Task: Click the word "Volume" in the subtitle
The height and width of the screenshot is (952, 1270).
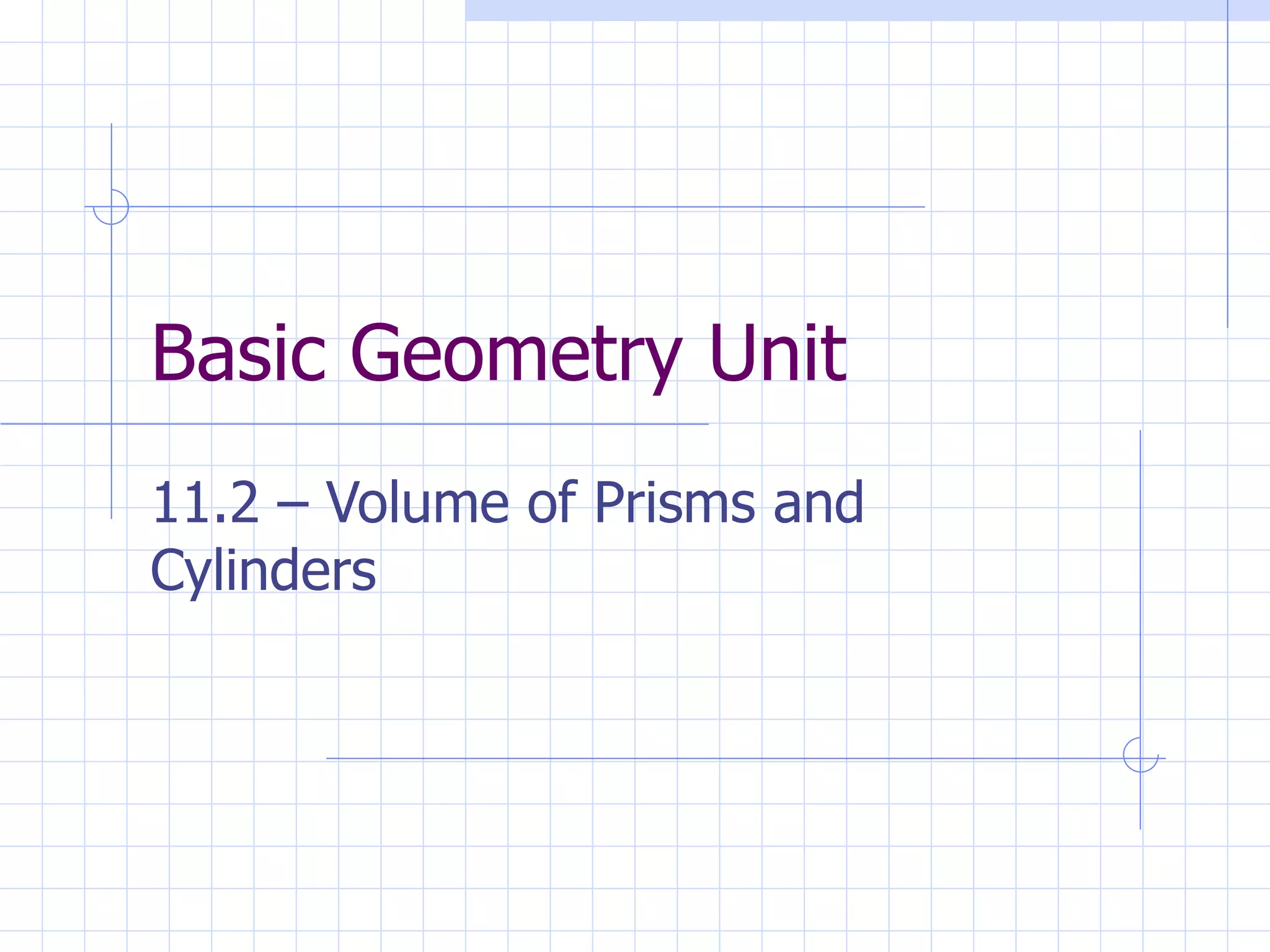Action: coord(417,503)
